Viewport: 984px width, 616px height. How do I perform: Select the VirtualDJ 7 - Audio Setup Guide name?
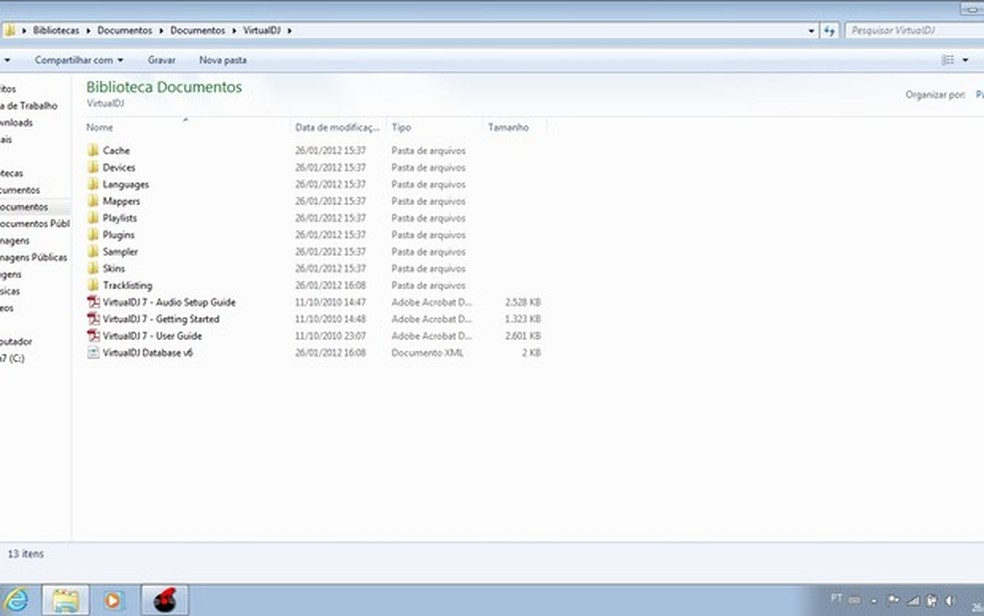[169, 302]
